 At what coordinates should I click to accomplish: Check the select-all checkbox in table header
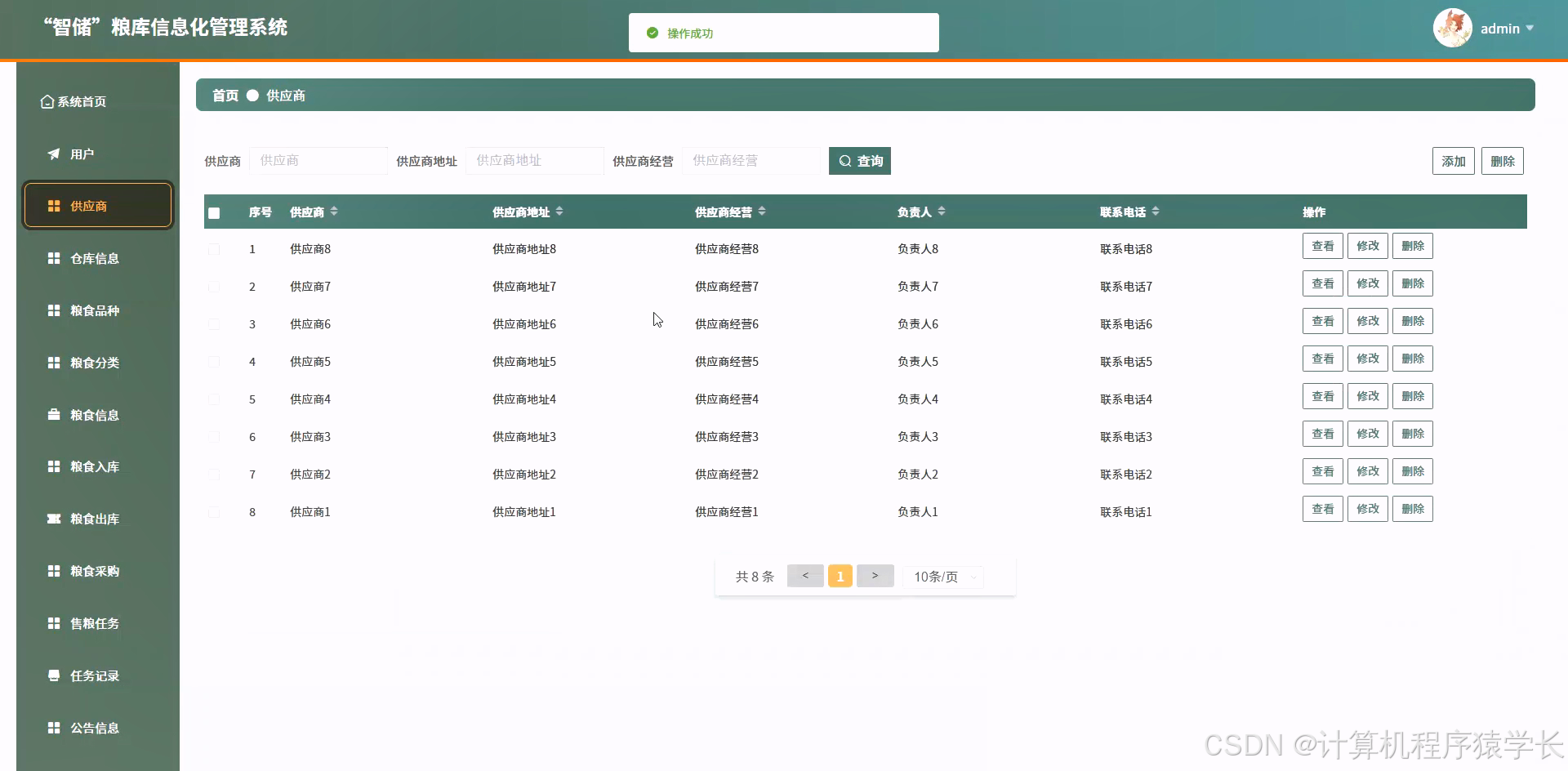click(x=215, y=212)
